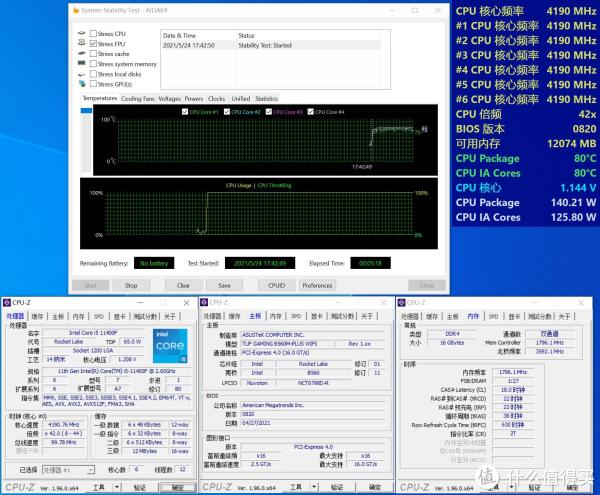Image resolution: width=600 pixels, height=495 pixels.
Task: Click the Stress local disks icon
Action: click(82, 74)
